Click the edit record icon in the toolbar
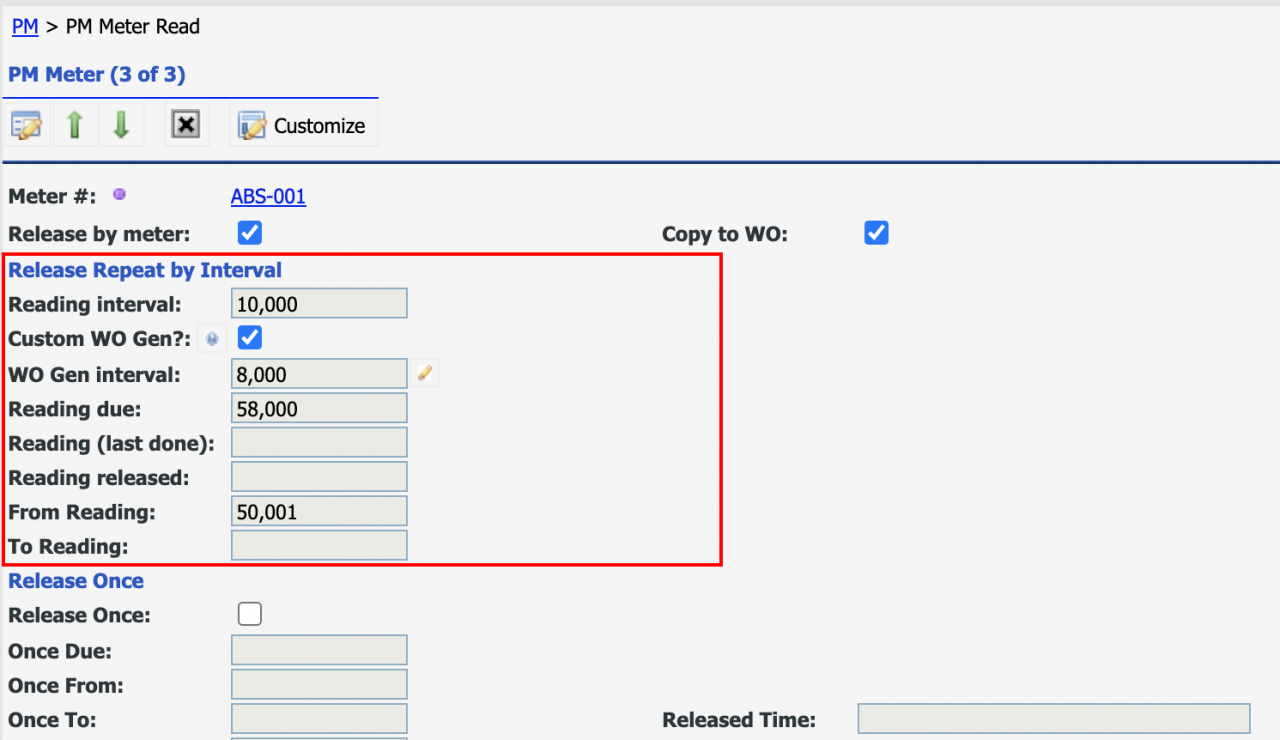The width and height of the screenshot is (1280, 740). 26,124
